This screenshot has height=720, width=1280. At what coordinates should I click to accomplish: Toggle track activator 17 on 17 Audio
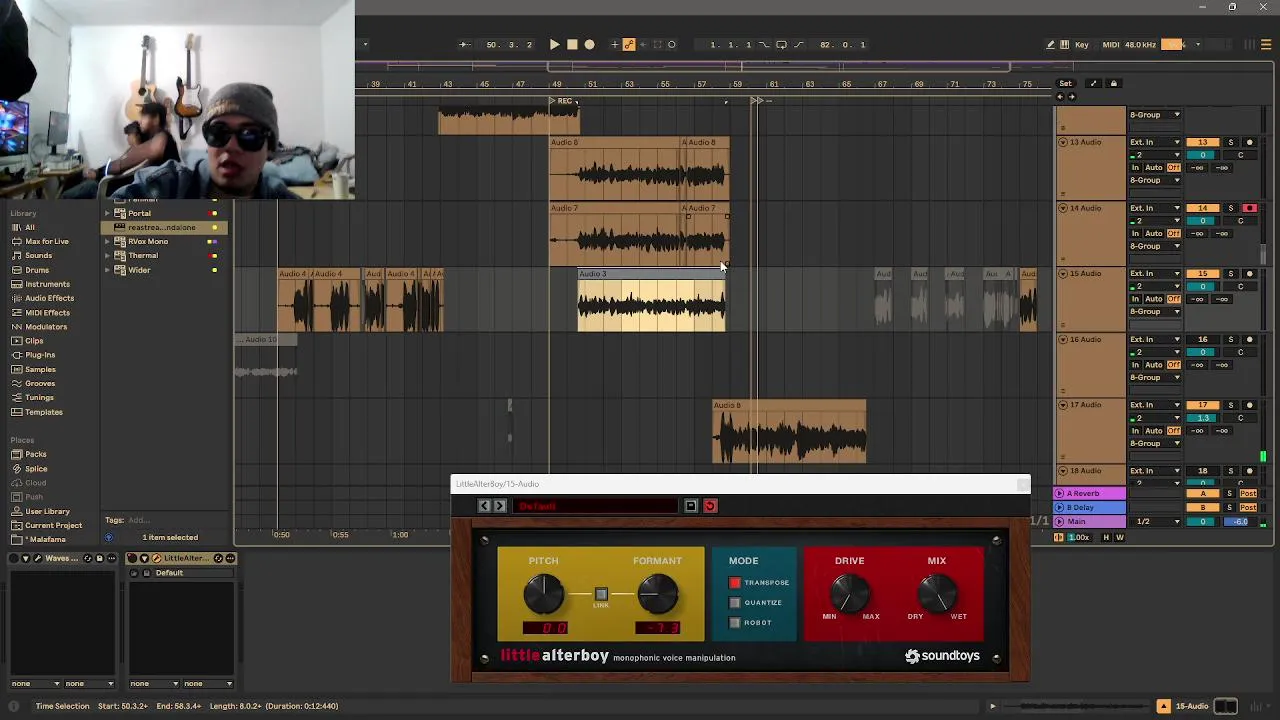click(1203, 405)
